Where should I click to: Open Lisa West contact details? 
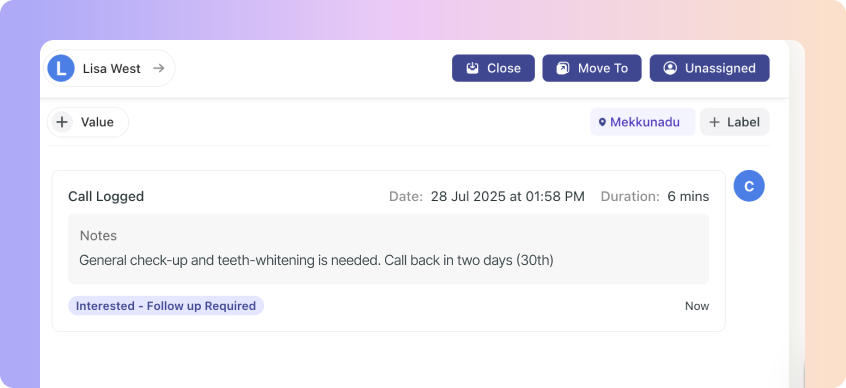pos(110,69)
